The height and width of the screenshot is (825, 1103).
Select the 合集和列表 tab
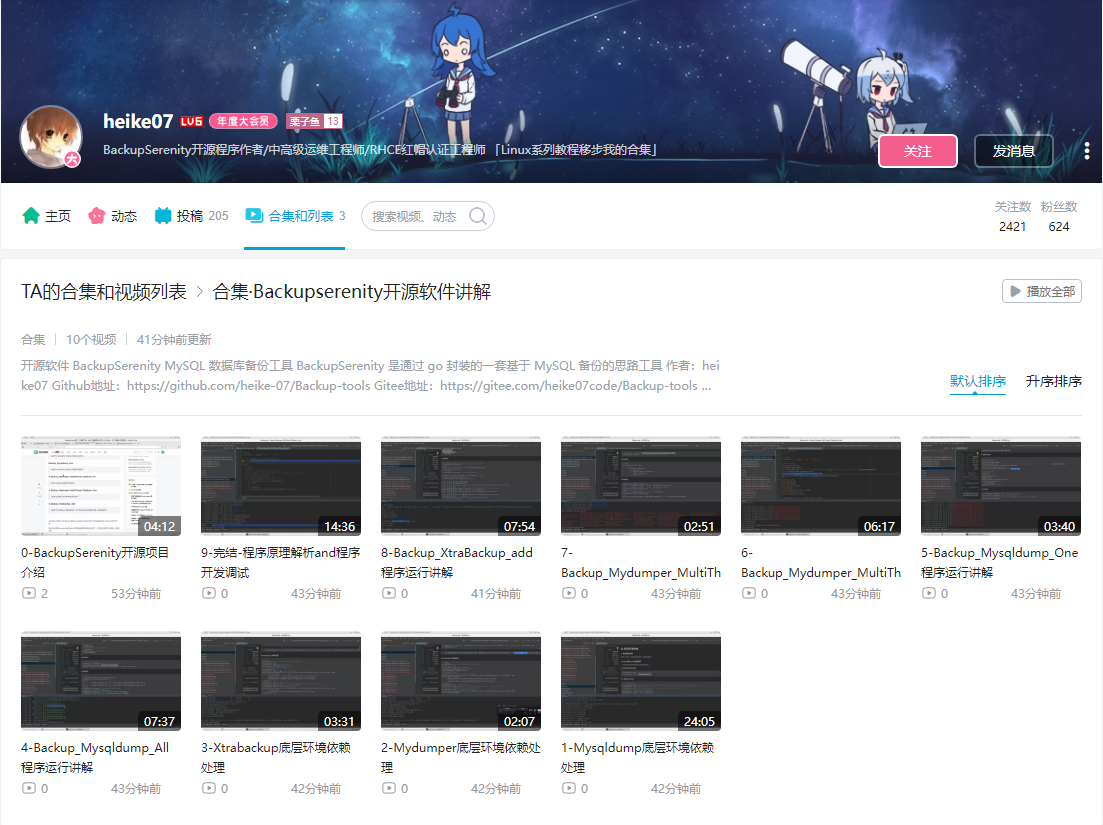pyautogui.click(x=295, y=216)
